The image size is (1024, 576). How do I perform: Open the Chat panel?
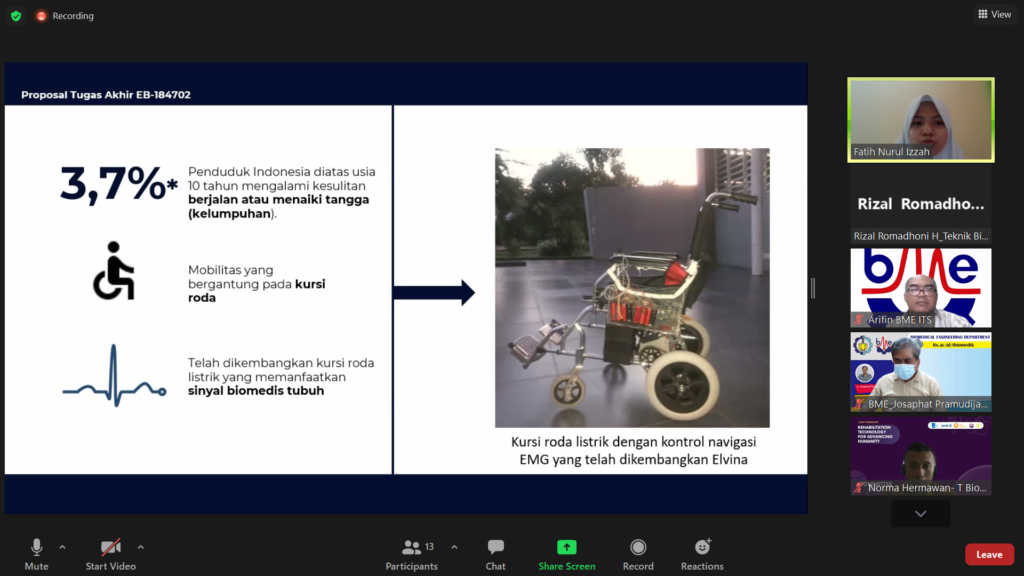coord(495,553)
